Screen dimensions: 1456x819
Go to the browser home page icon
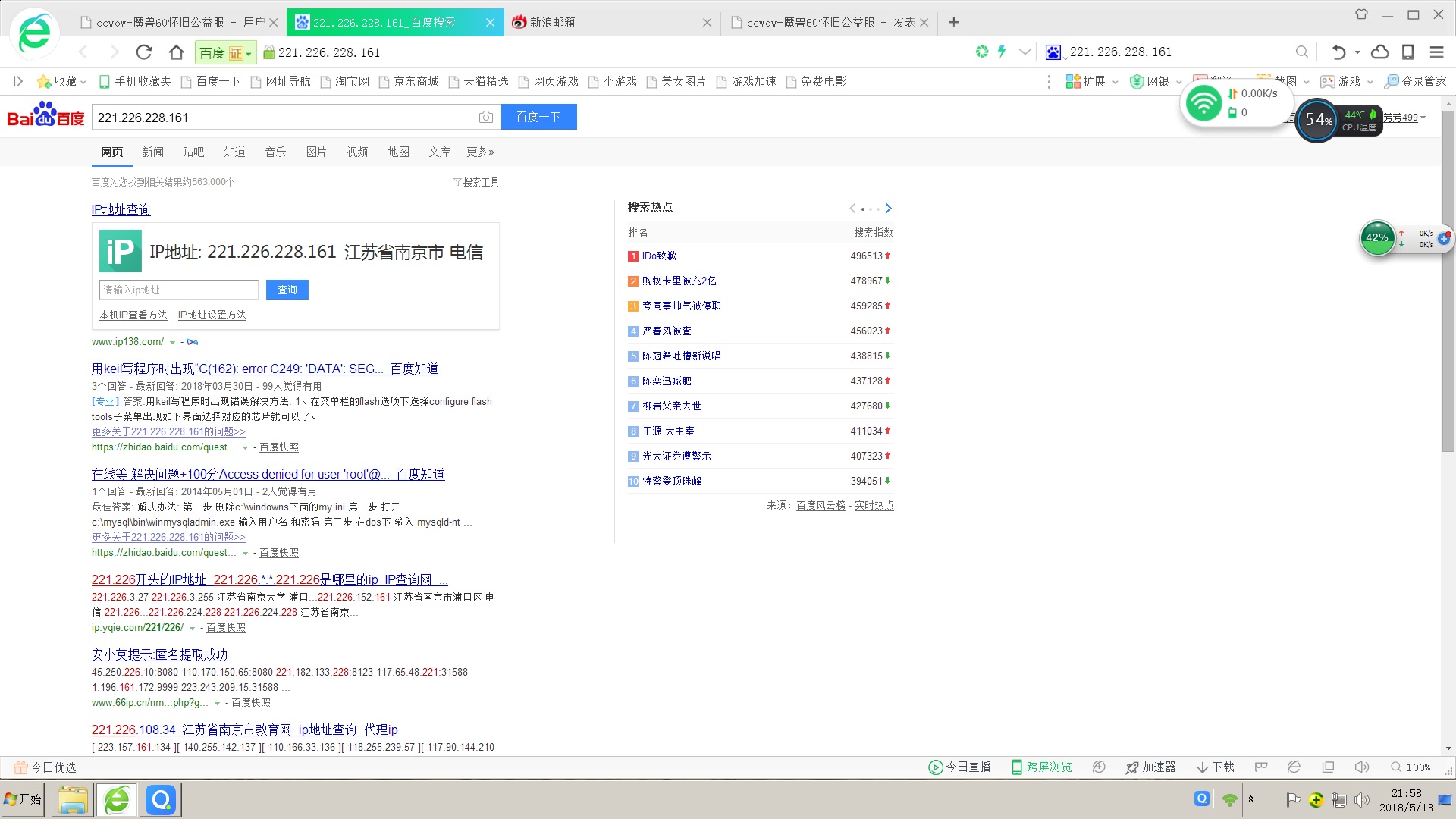pyautogui.click(x=177, y=52)
